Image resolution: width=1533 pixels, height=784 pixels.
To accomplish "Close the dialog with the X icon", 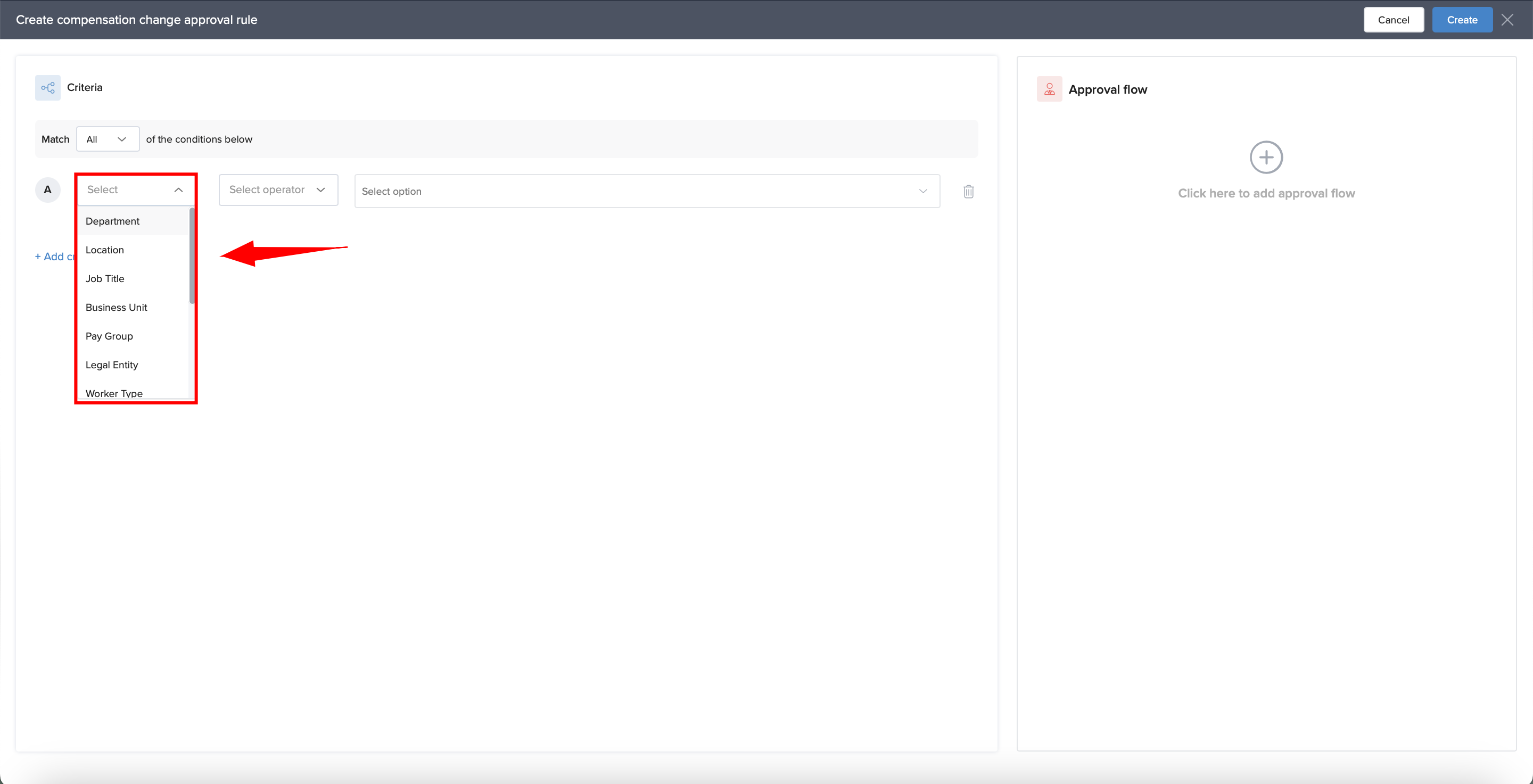I will pyautogui.click(x=1507, y=20).
